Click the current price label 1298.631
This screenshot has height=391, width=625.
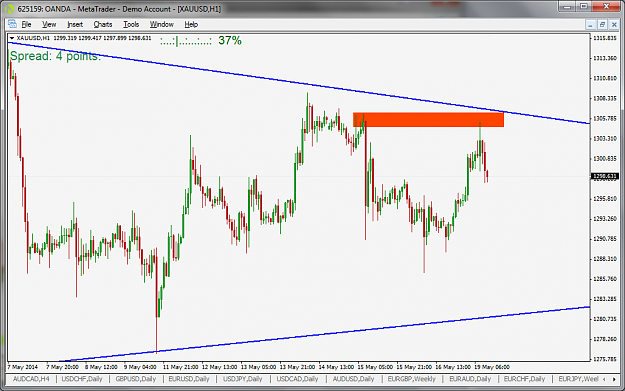(605, 176)
